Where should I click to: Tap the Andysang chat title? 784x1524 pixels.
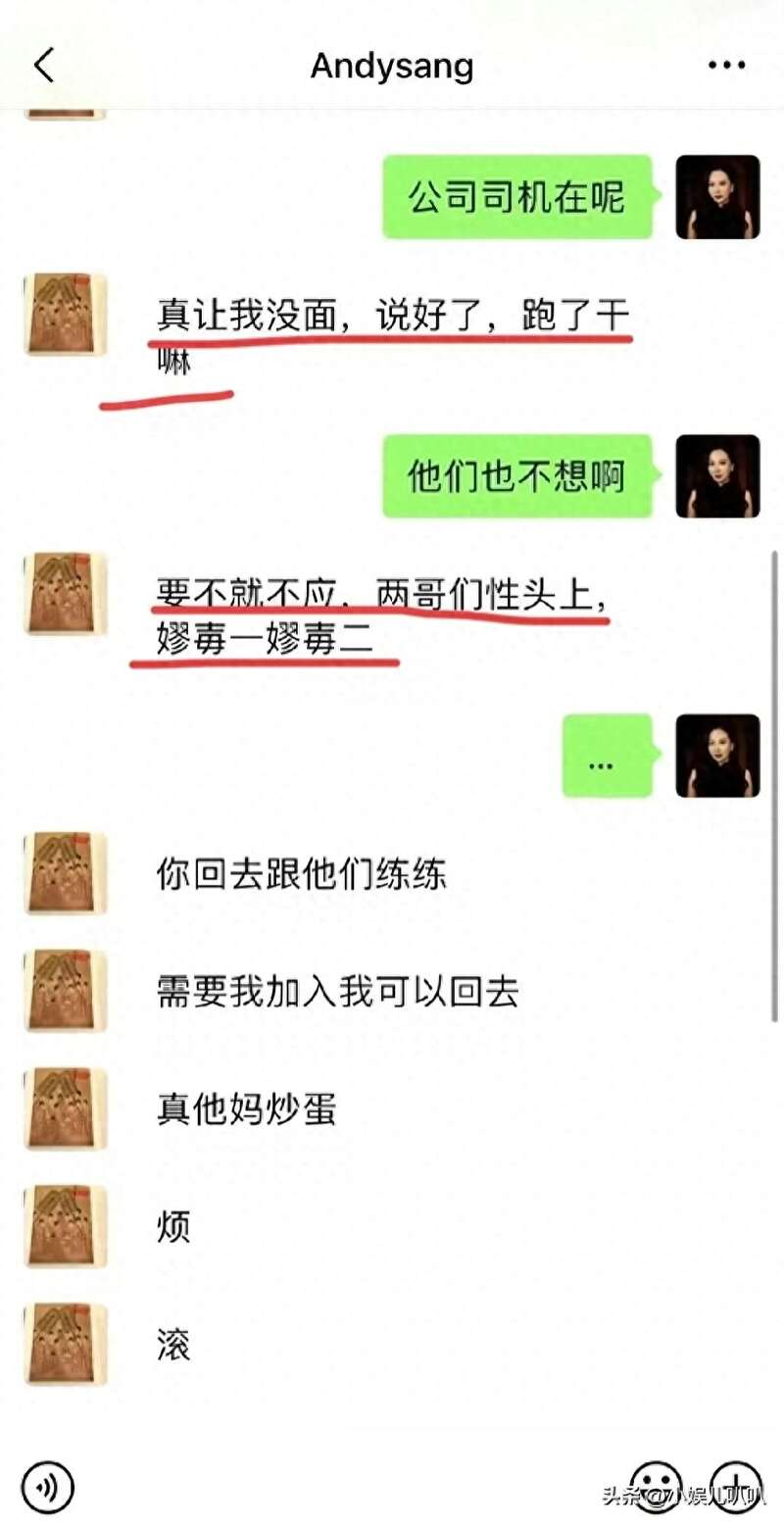[x=392, y=66]
